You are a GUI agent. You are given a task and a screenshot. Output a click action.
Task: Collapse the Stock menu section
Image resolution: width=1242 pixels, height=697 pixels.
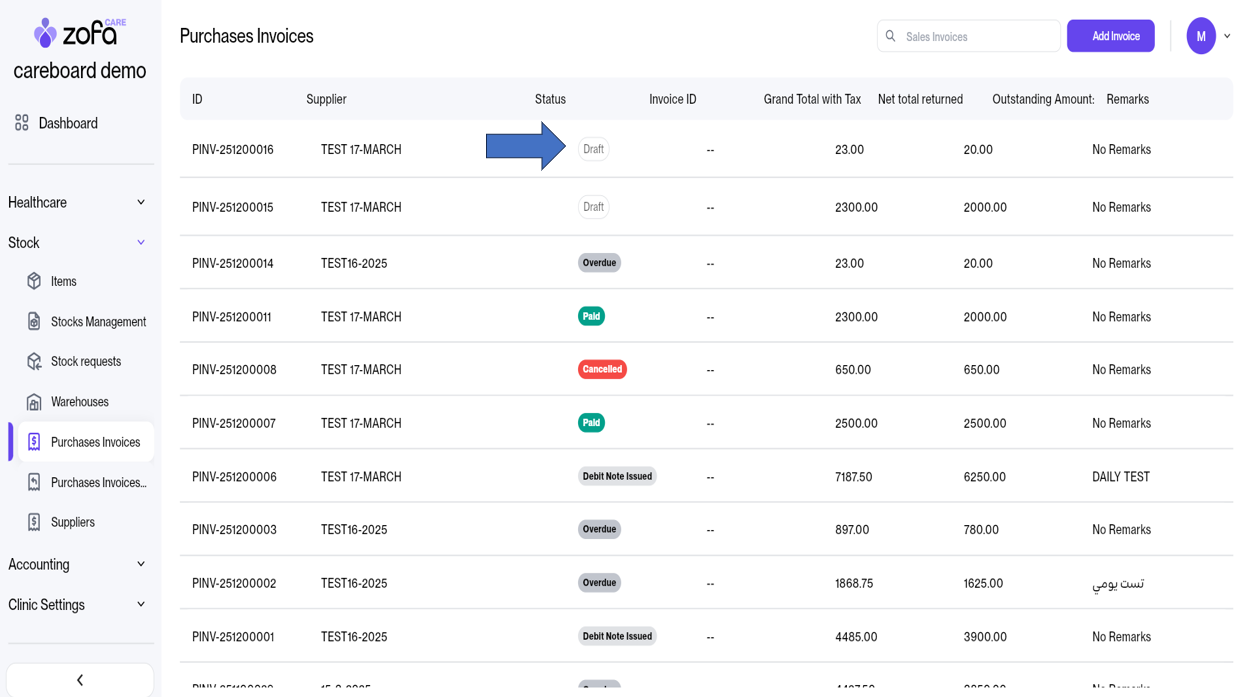141,243
